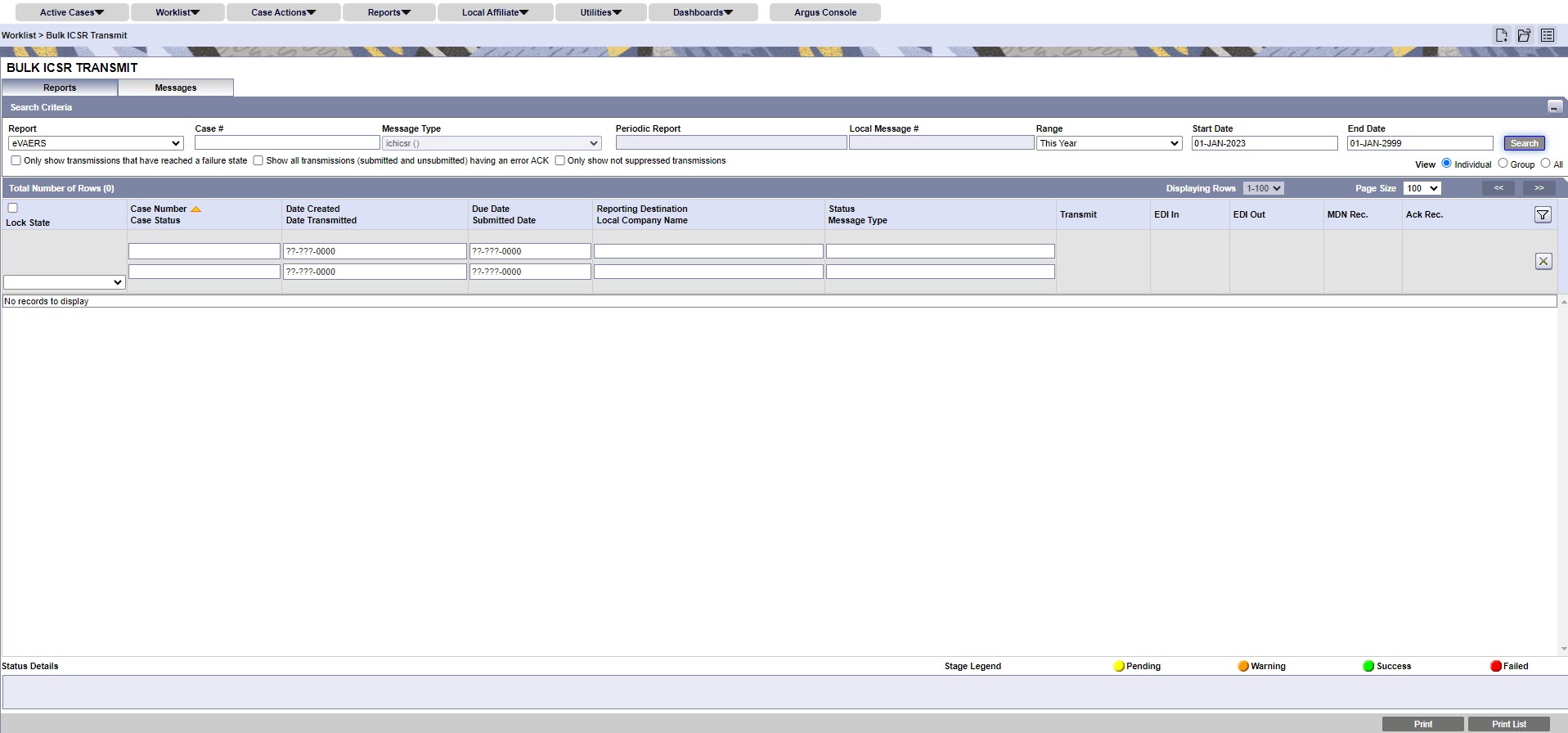
Task: Click the Search button
Action: pyautogui.click(x=1524, y=143)
